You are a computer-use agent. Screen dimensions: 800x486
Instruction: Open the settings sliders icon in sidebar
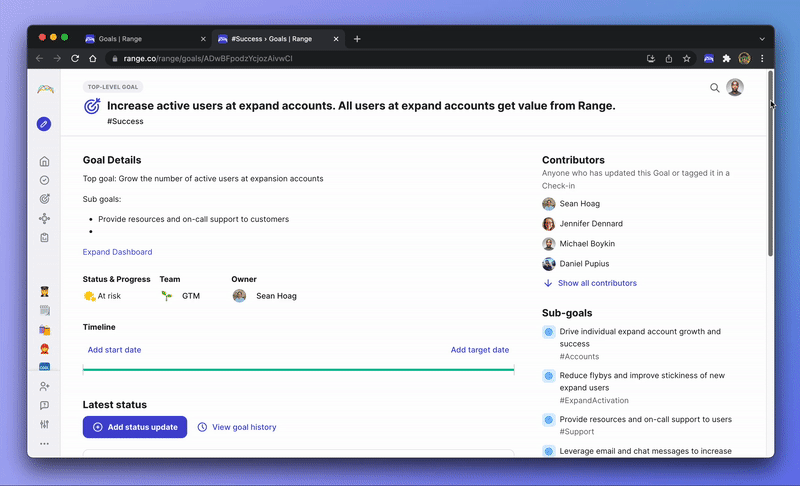click(44, 424)
